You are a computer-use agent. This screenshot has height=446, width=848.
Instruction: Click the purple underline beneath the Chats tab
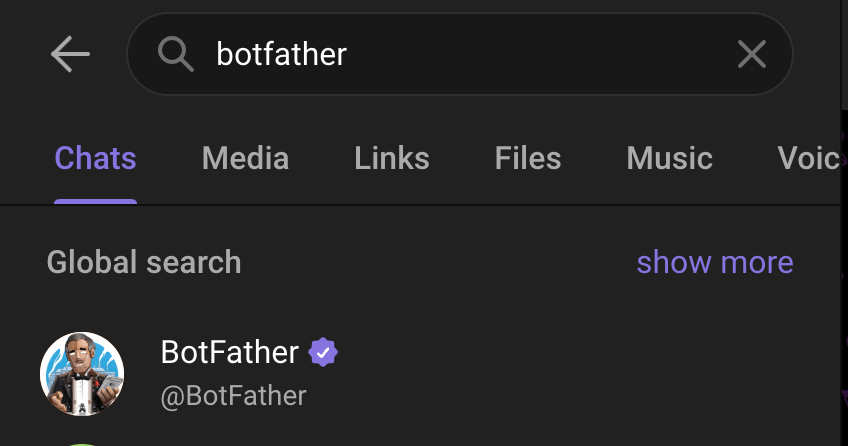(x=95, y=201)
